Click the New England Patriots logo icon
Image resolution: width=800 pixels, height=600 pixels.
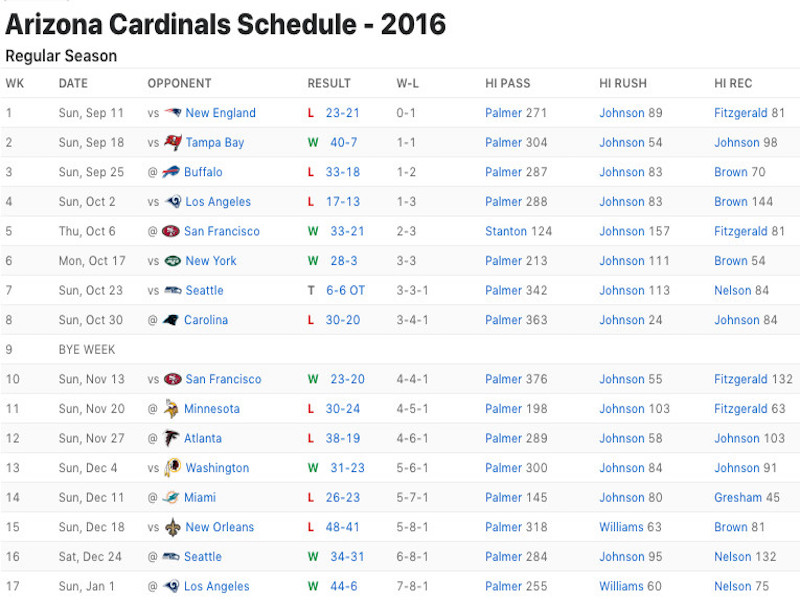[173, 113]
